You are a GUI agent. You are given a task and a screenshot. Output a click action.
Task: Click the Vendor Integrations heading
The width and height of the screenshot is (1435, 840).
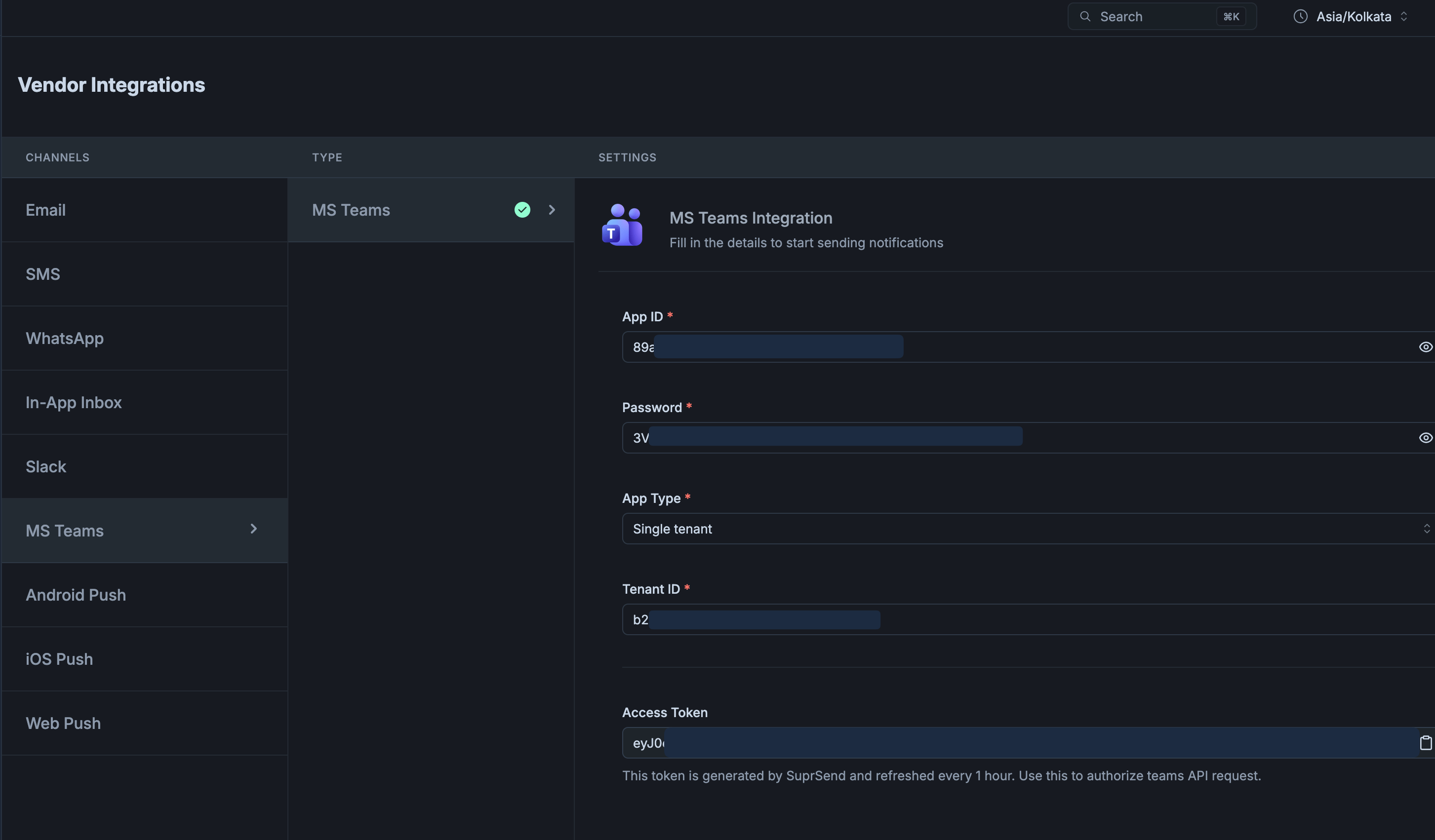coord(112,85)
